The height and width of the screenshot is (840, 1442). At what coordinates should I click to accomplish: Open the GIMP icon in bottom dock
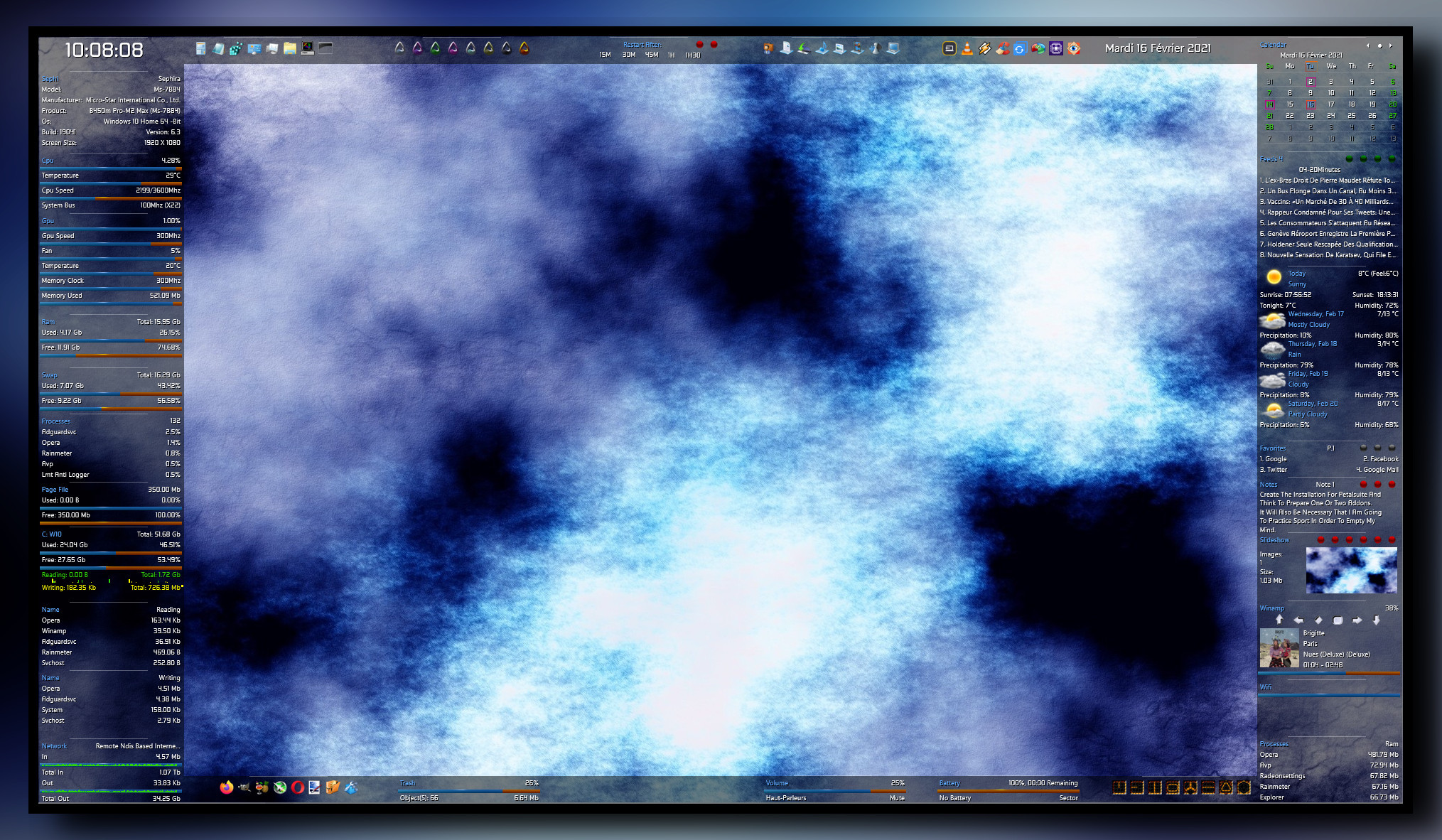[x=244, y=787]
